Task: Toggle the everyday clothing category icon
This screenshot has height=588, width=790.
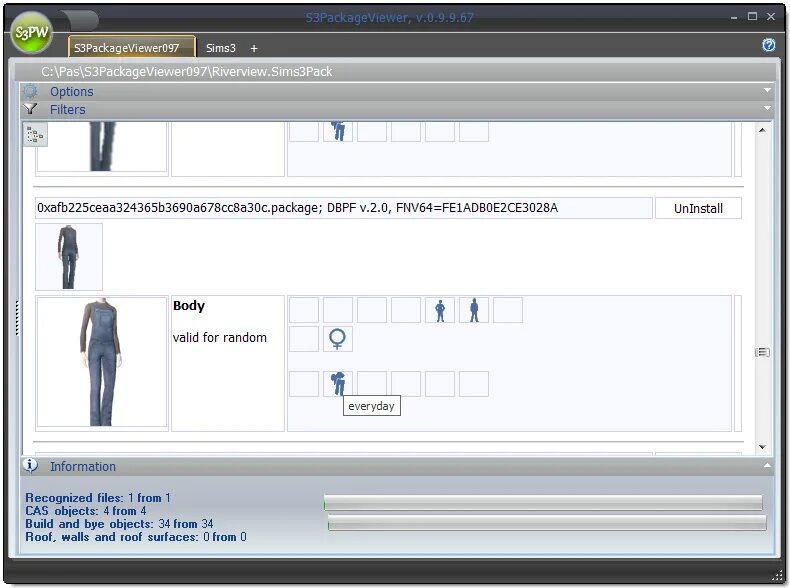Action: (338, 384)
